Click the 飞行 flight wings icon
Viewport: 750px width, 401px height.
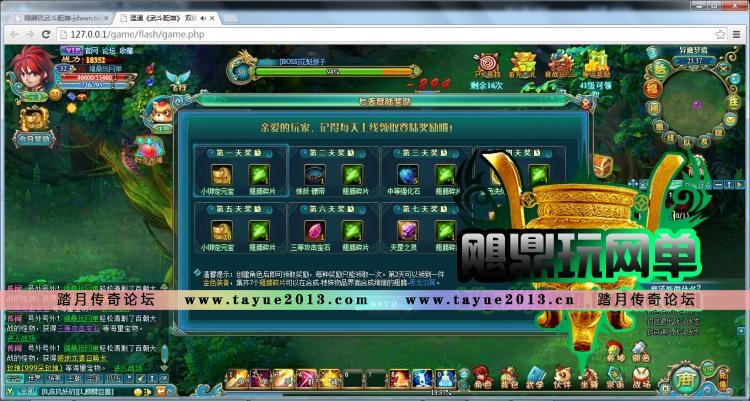178,81
